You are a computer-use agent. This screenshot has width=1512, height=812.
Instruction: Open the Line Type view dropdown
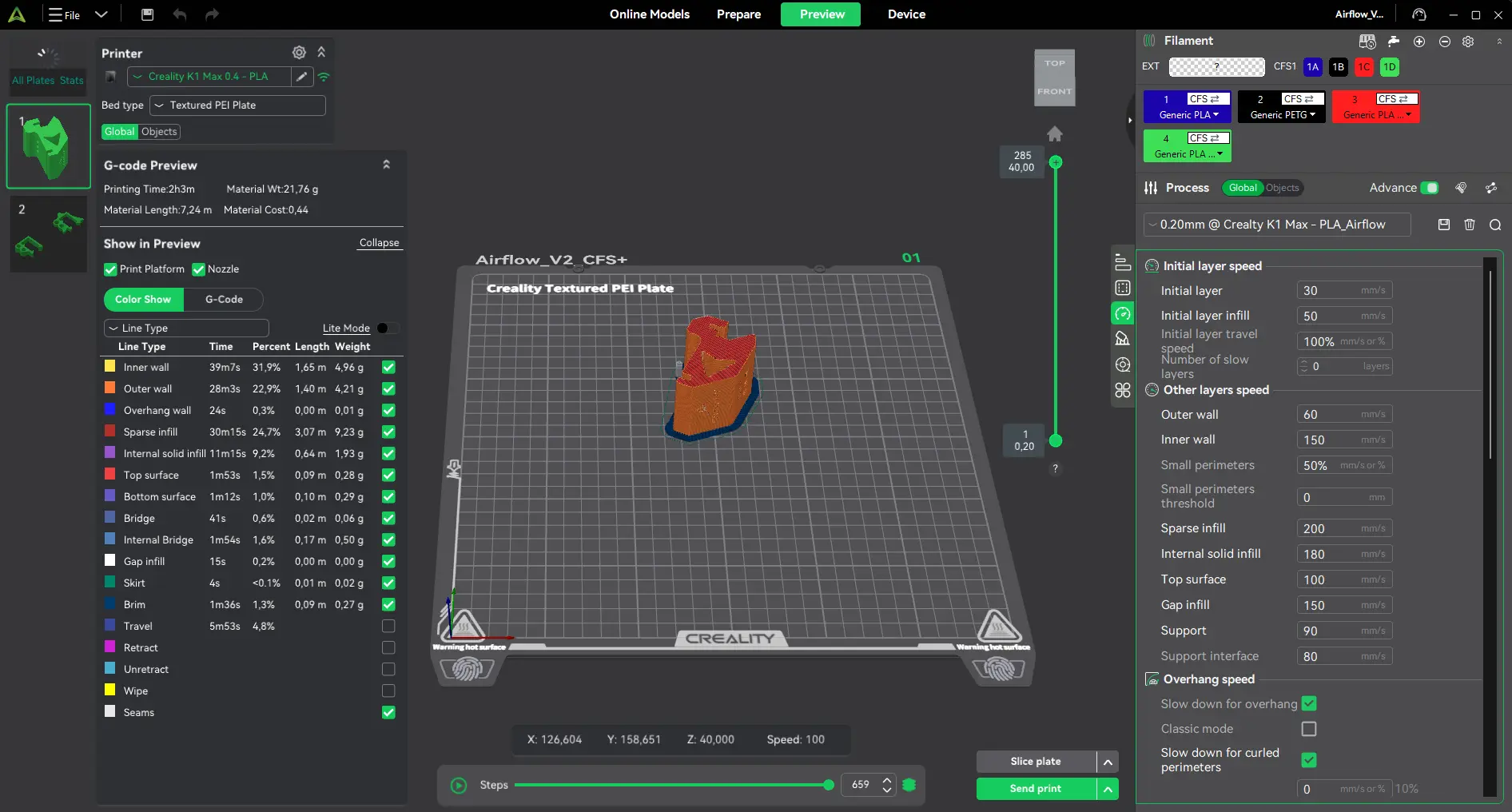[x=186, y=328]
